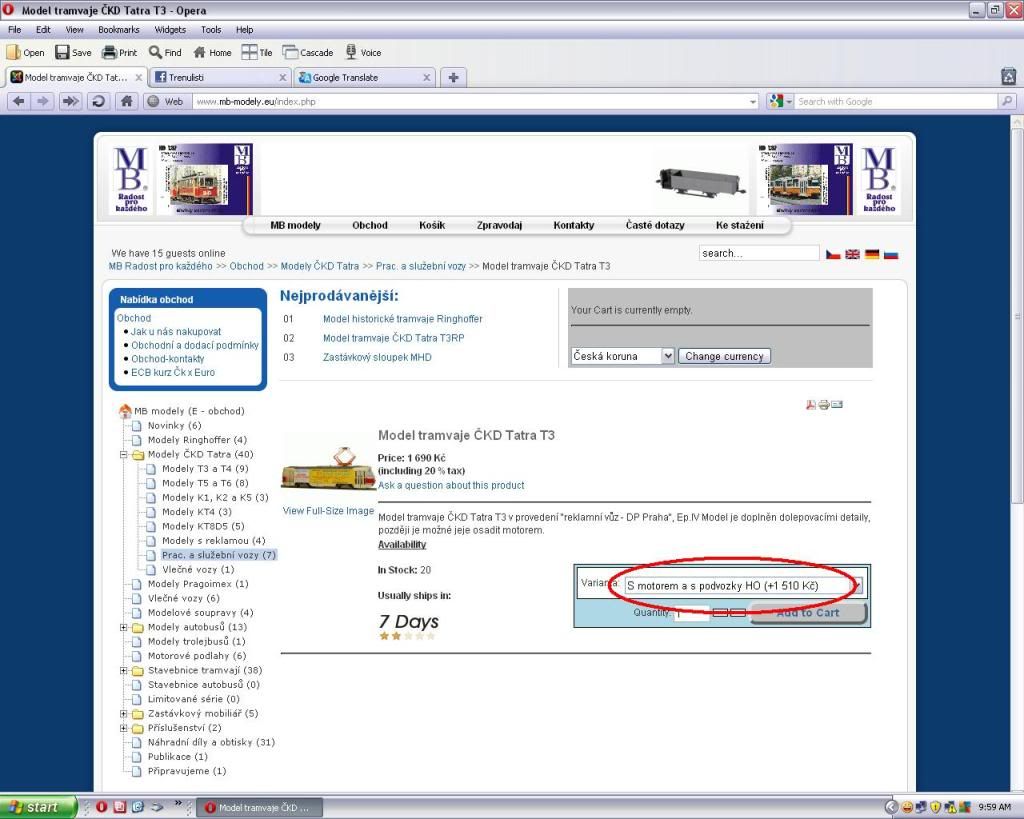Open the address bar history dropdown
Viewport: 1024px width, 819px height.
click(x=753, y=102)
